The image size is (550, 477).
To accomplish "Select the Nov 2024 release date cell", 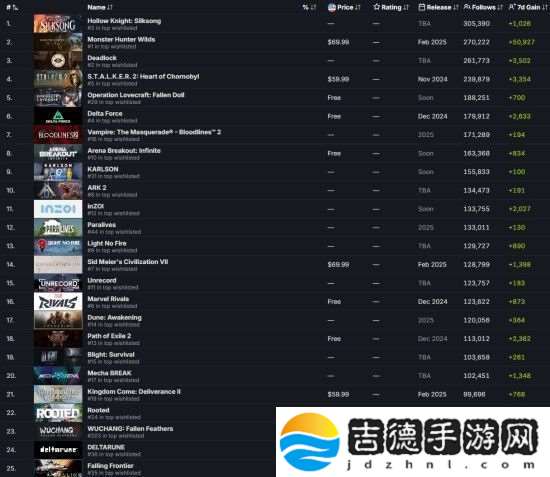I will coord(432,79).
